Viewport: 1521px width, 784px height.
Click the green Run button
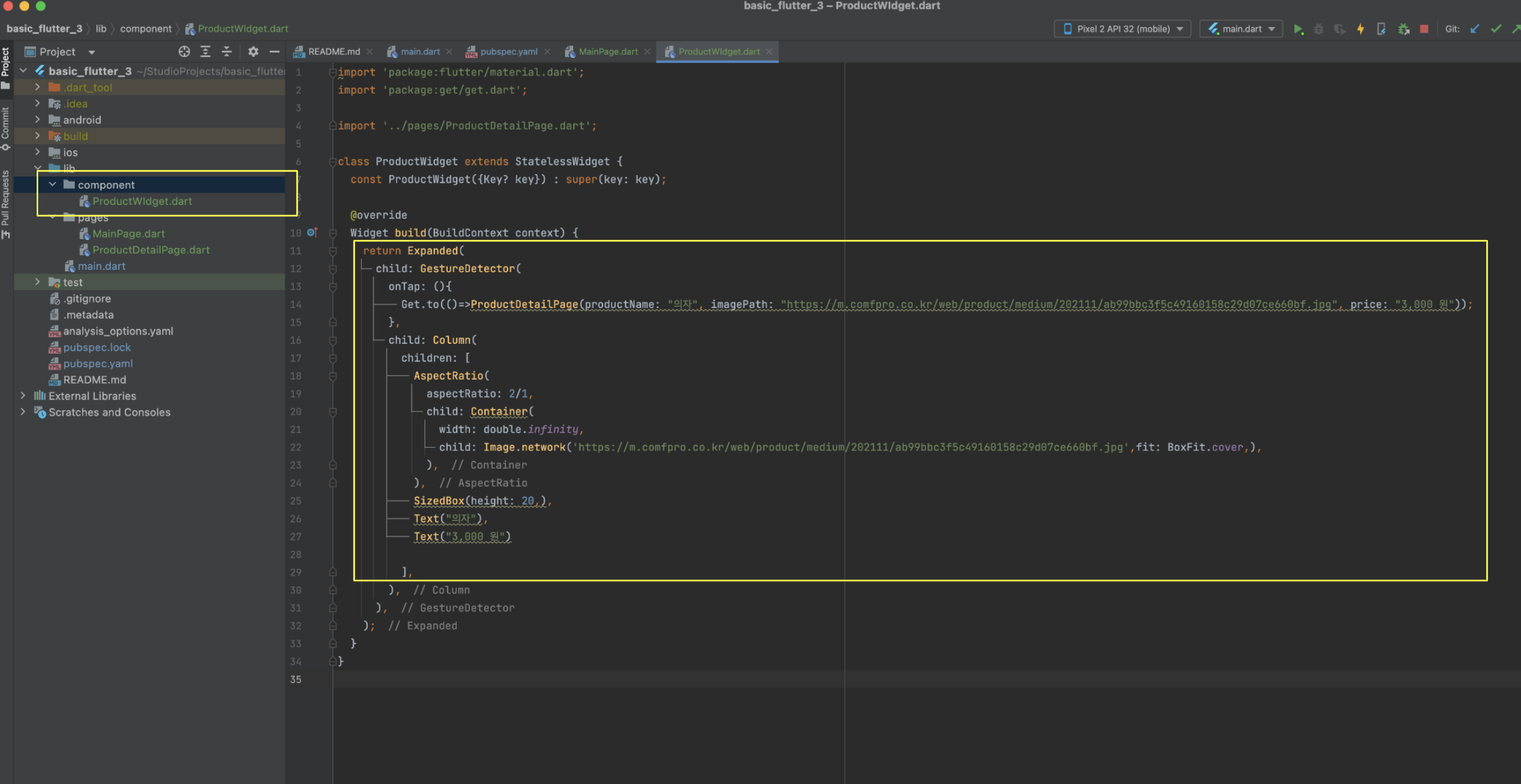pyautogui.click(x=1298, y=29)
